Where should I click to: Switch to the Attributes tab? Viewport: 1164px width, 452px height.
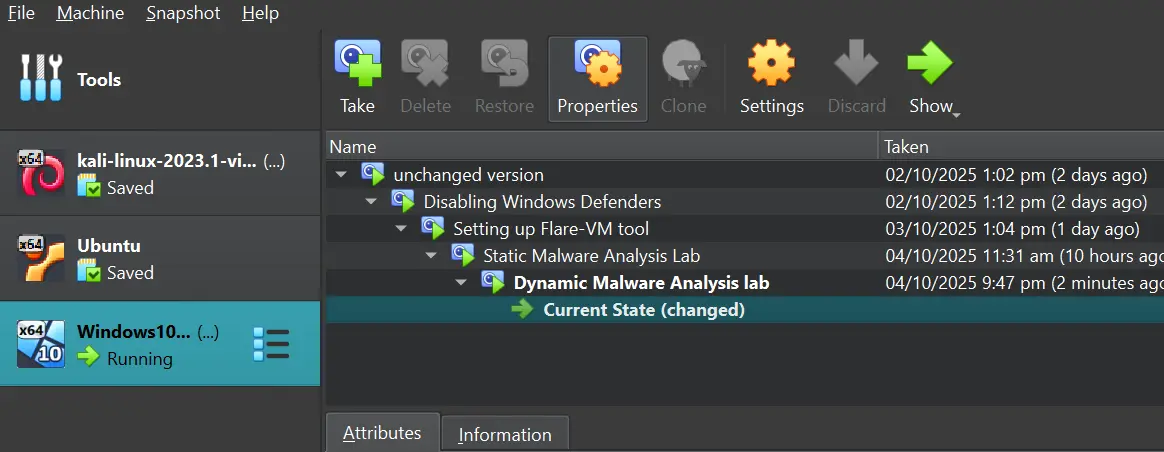coord(382,433)
